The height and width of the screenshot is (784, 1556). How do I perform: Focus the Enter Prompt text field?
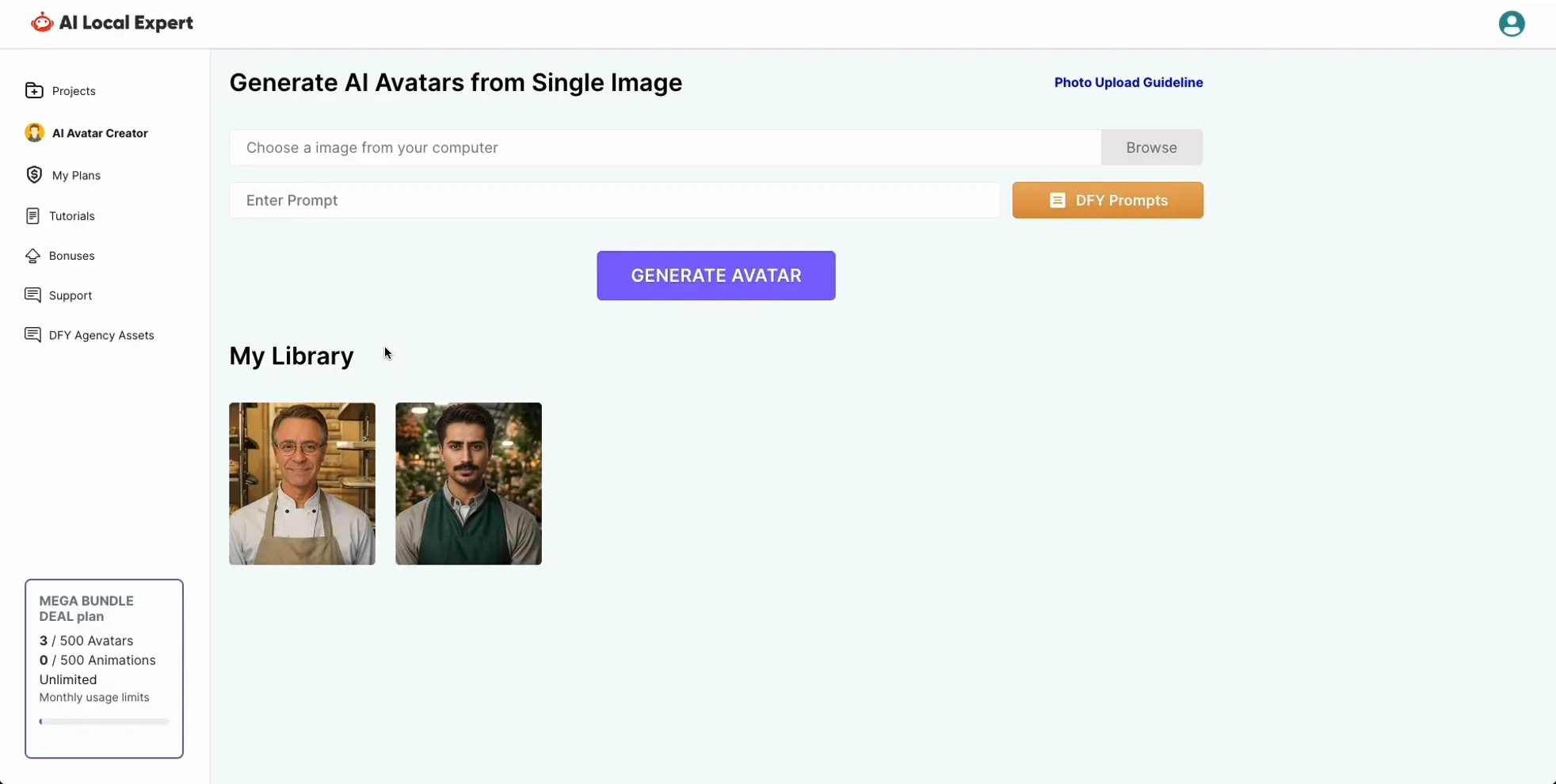click(614, 200)
